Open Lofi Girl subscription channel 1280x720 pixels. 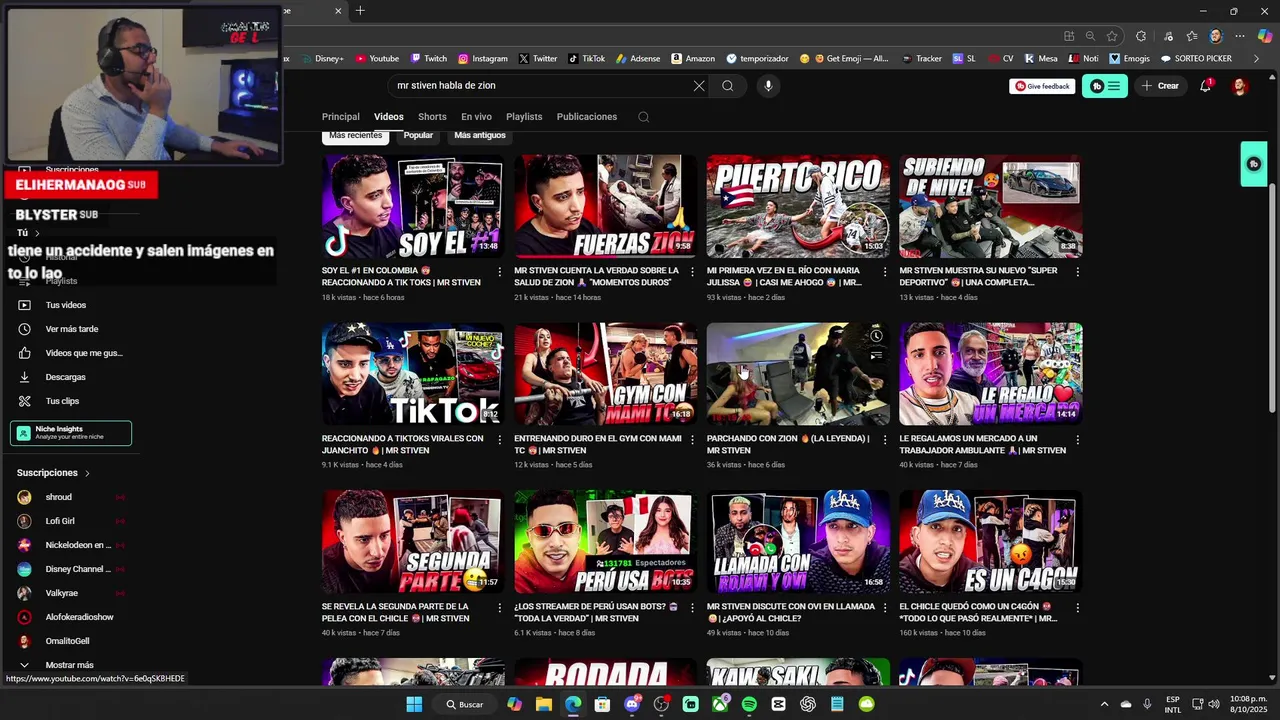[60, 521]
